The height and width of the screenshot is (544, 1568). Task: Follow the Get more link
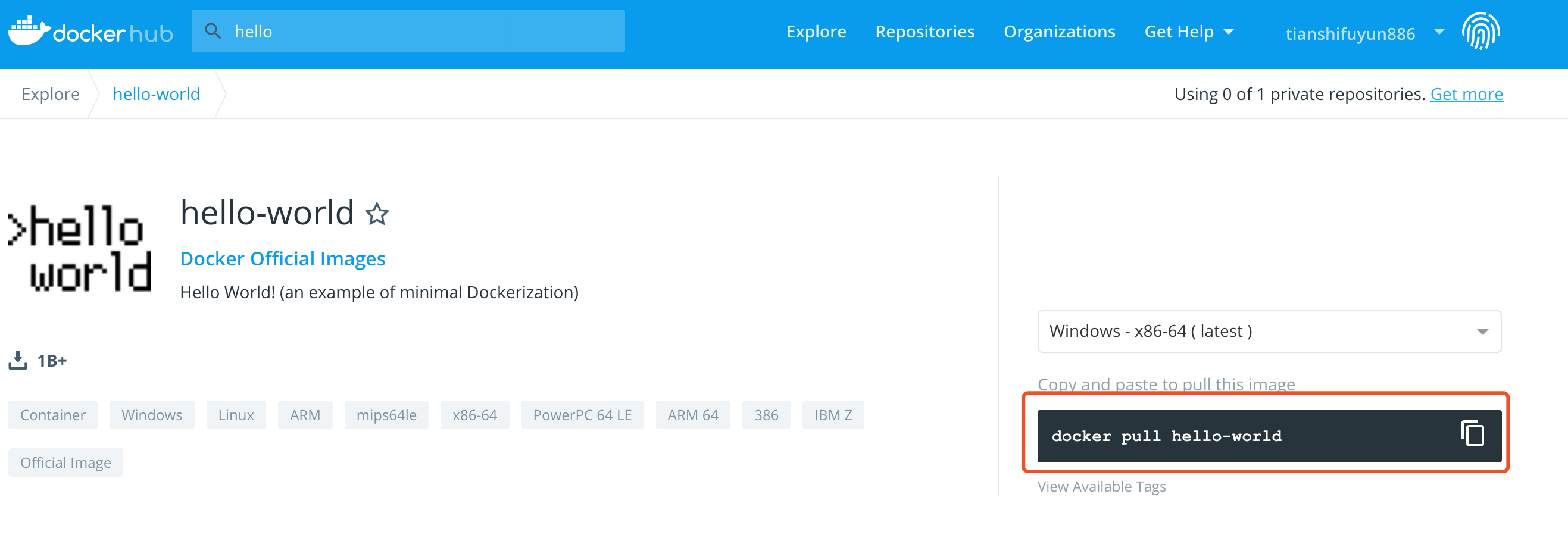tap(1466, 94)
